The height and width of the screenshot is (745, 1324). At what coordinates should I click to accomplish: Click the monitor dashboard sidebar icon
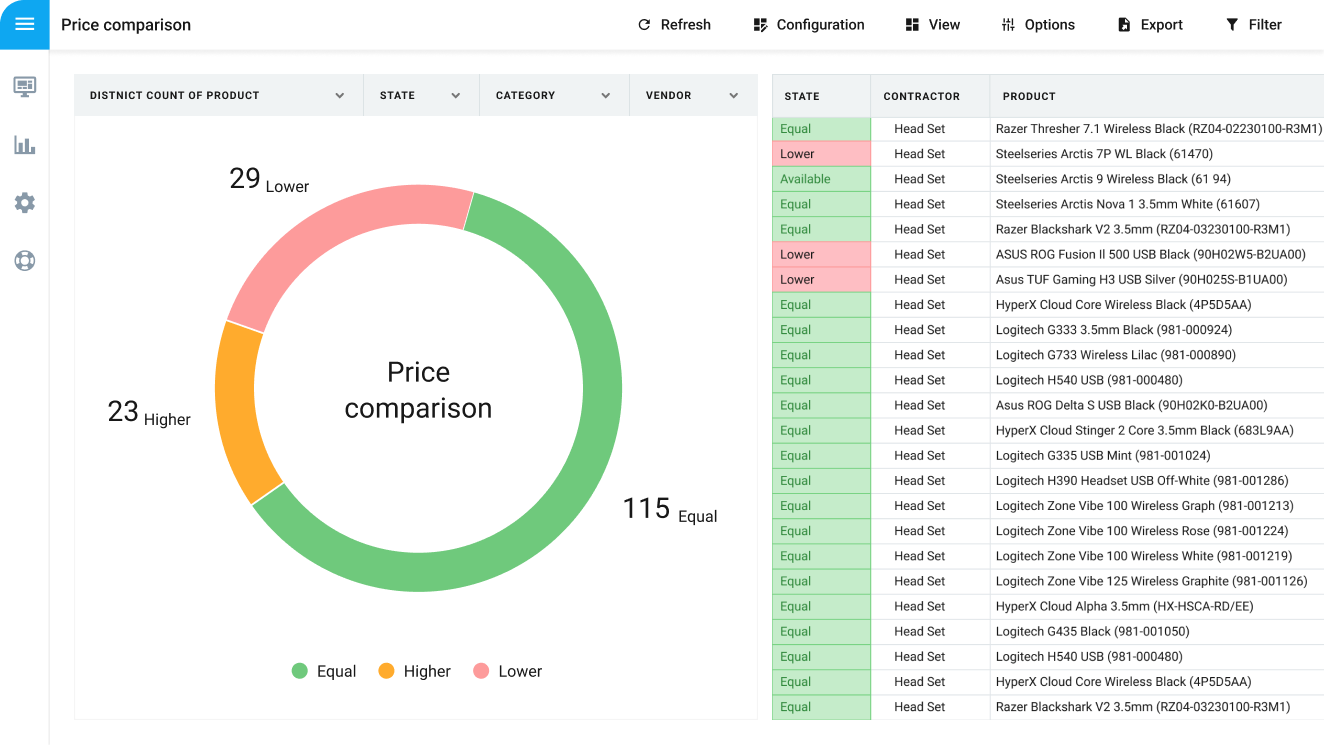click(24, 86)
